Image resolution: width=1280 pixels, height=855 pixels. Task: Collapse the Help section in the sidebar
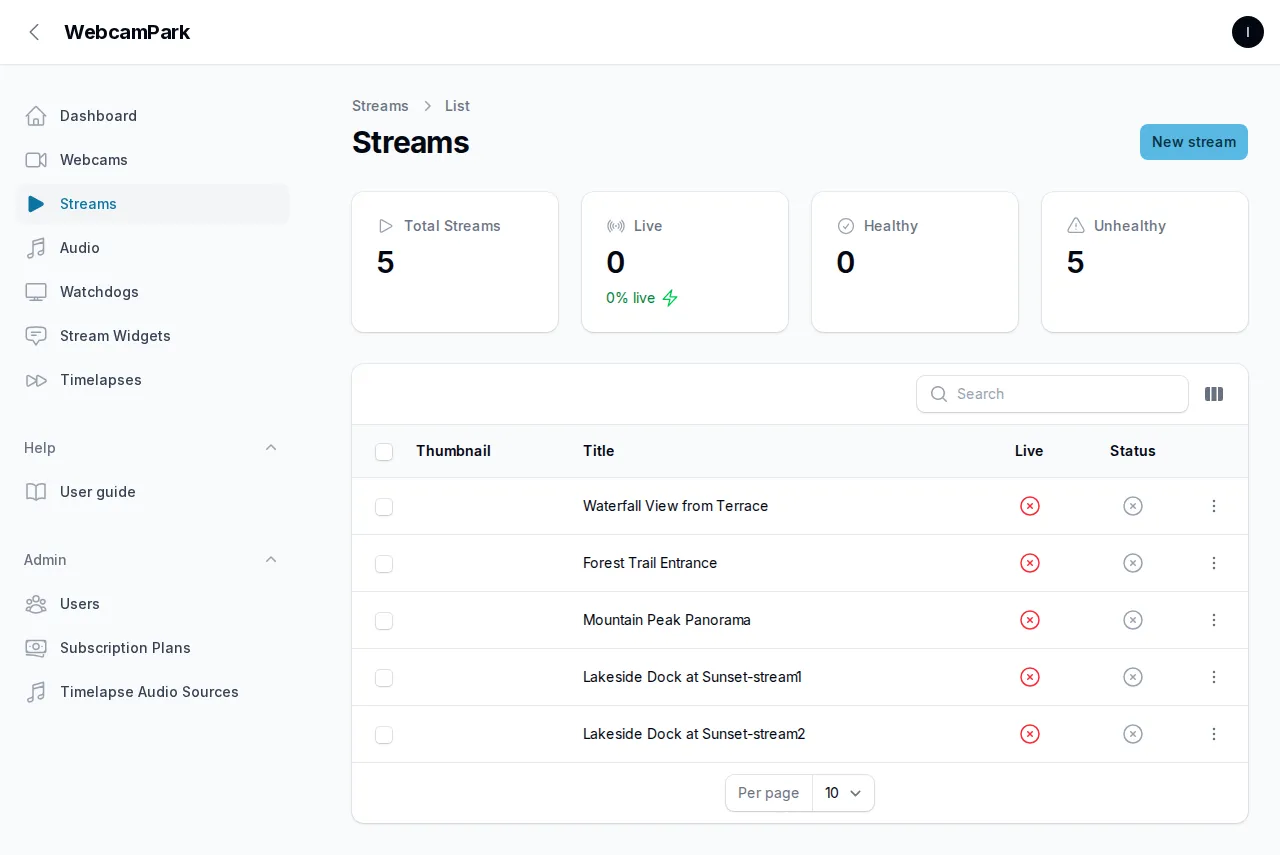pyautogui.click(x=271, y=448)
